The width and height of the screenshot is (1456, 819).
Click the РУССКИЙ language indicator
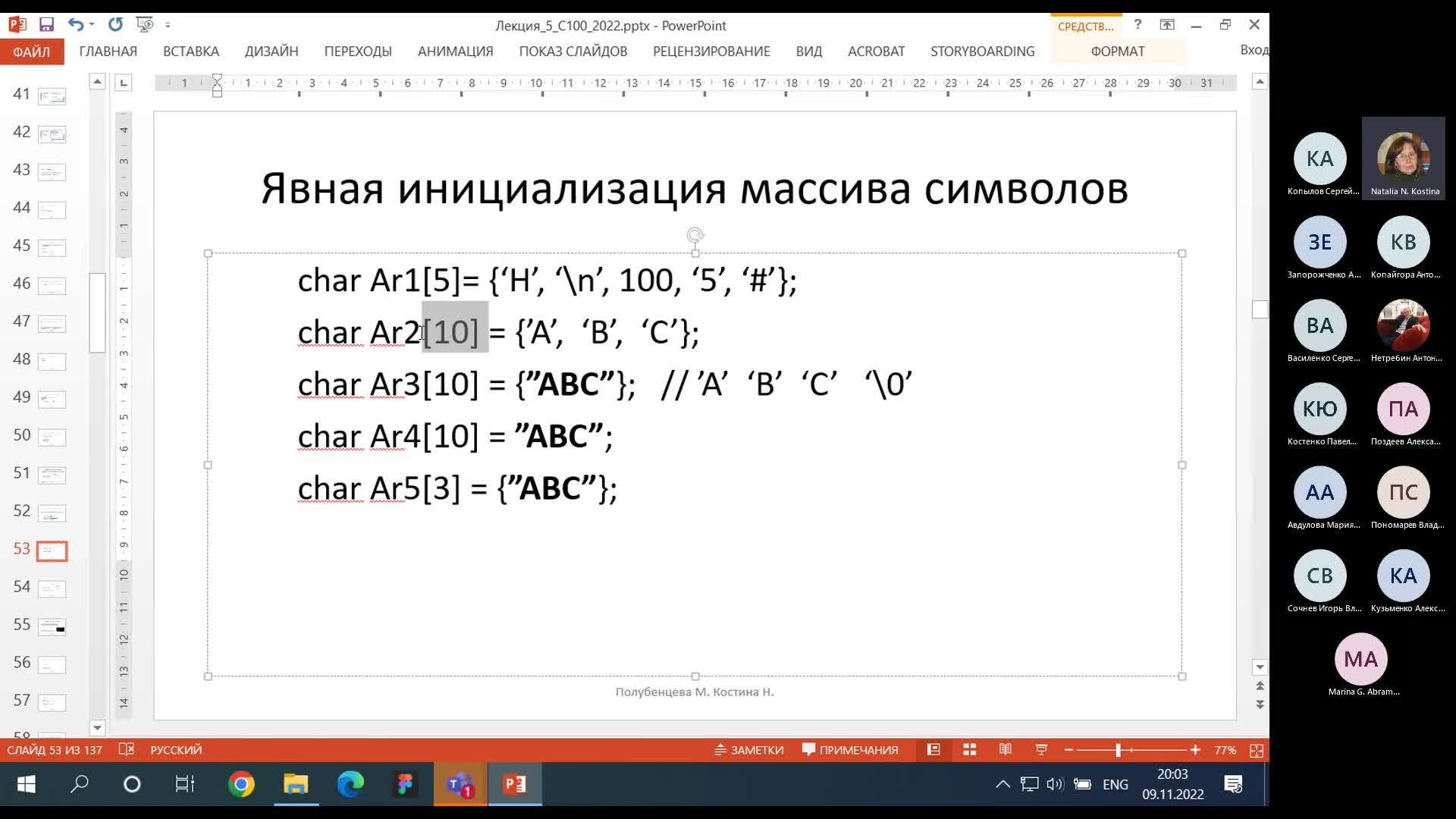click(x=176, y=750)
